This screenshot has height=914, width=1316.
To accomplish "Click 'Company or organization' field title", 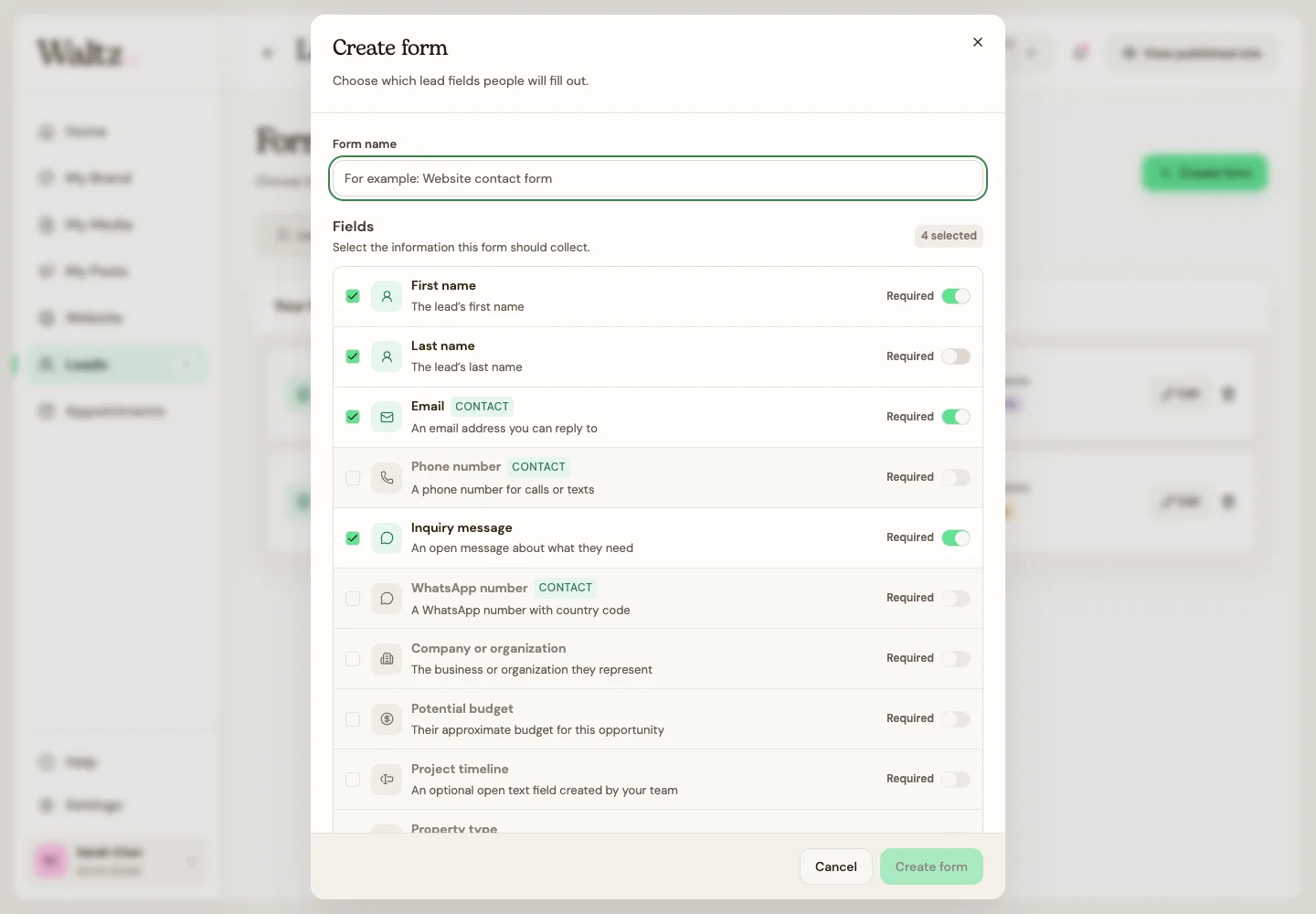I will 488,648.
